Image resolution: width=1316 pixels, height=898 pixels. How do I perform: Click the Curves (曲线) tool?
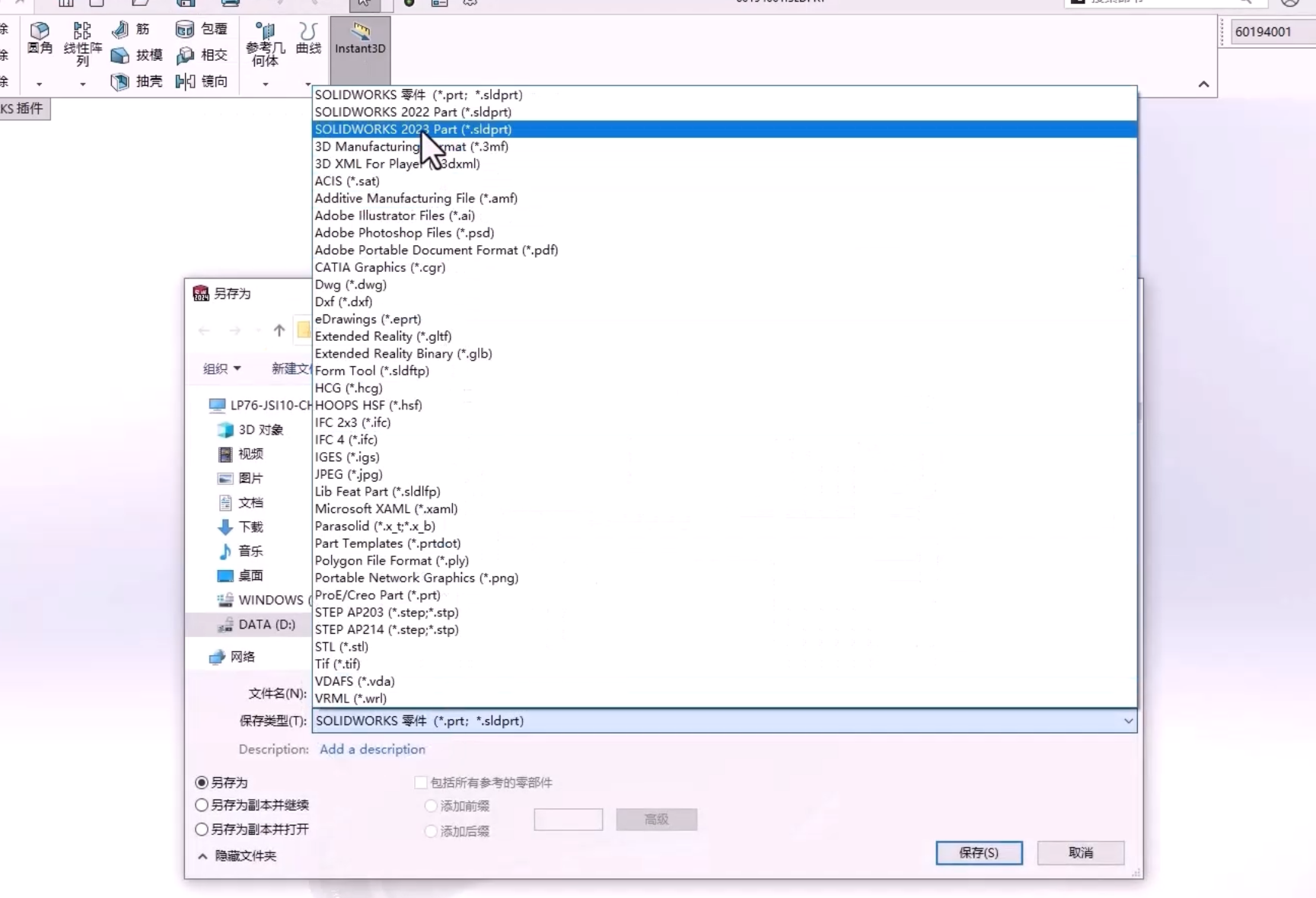[x=308, y=38]
